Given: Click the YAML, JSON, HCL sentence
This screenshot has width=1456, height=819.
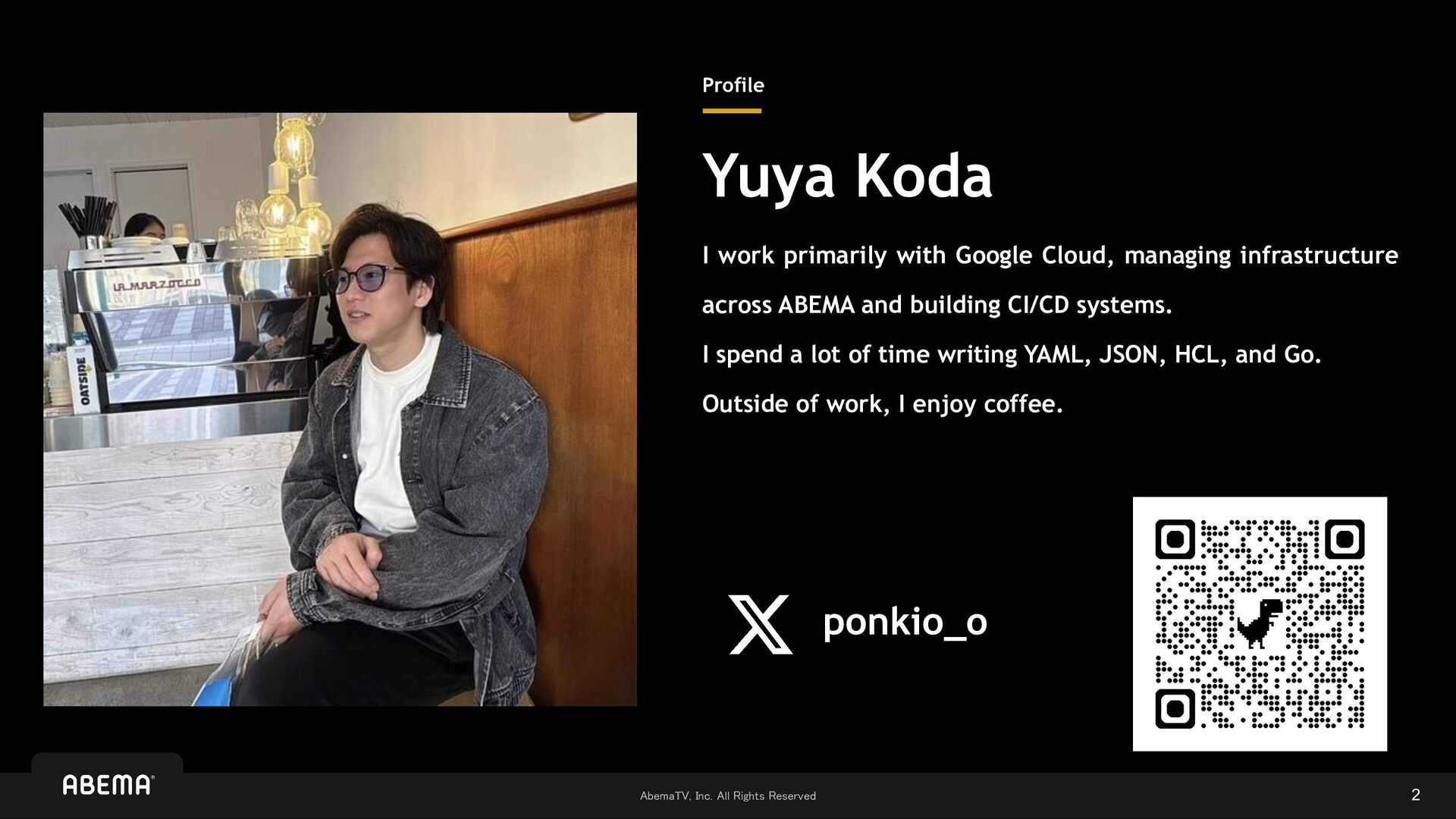Looking at the screenshot, I should 1011,354.
